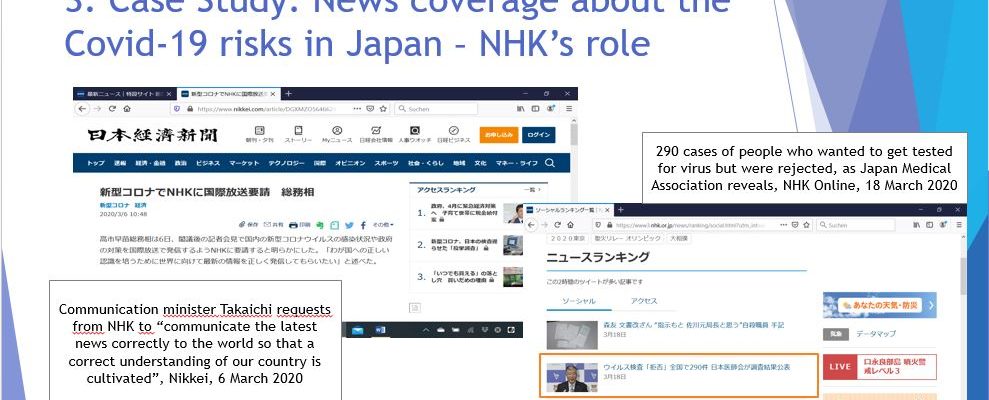
Task: Click 大相撲 tag on NHK page
Action: [x=679, y=238]
